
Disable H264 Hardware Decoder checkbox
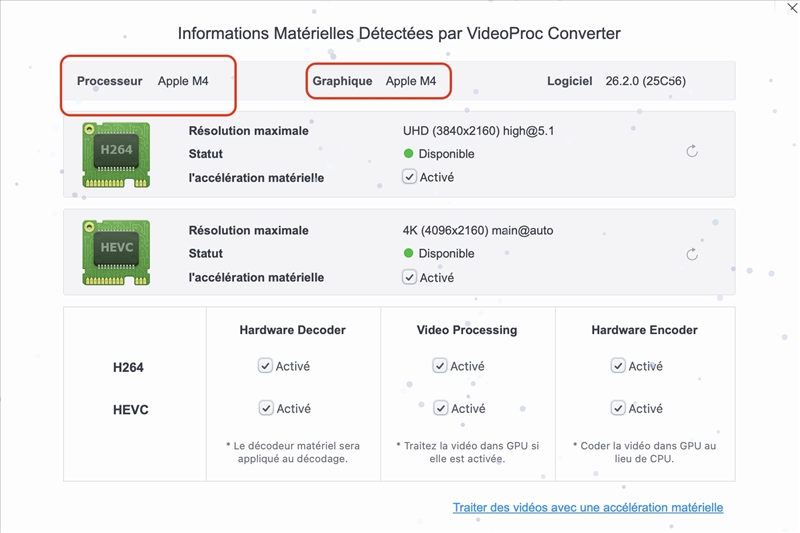[x=265, y=366]
